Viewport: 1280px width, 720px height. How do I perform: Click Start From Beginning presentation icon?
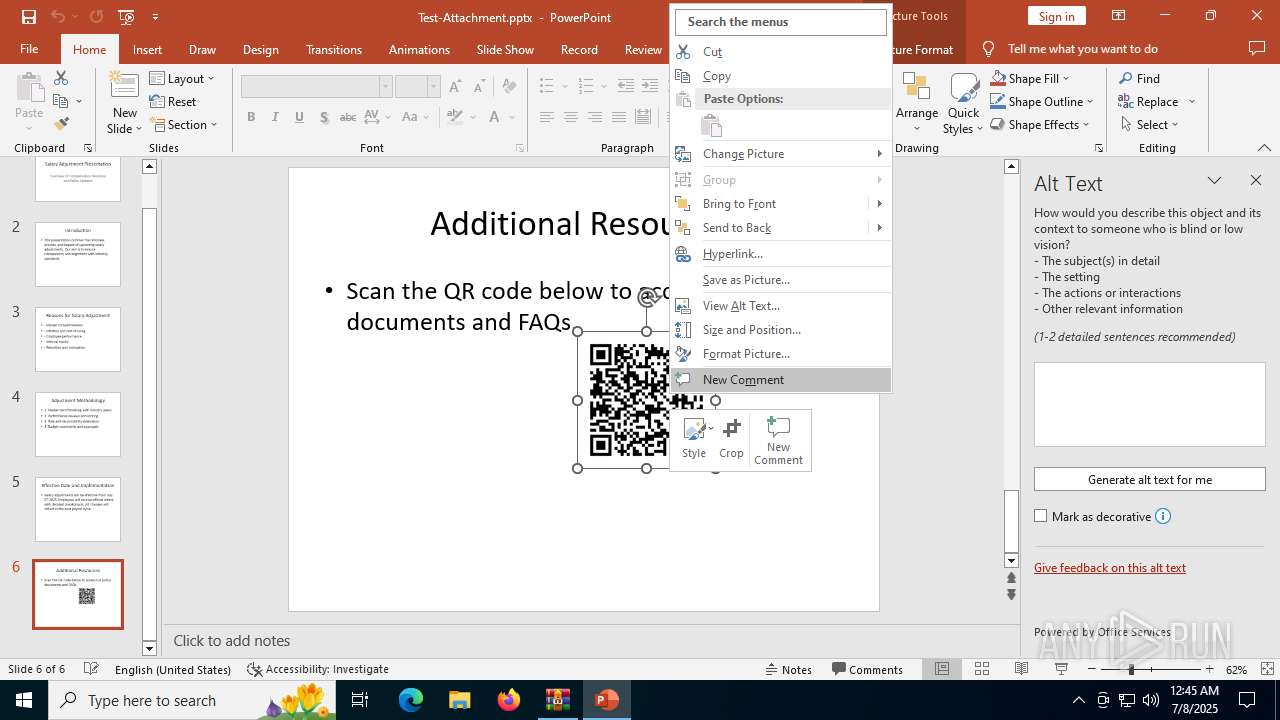click(x=126, y=17)
